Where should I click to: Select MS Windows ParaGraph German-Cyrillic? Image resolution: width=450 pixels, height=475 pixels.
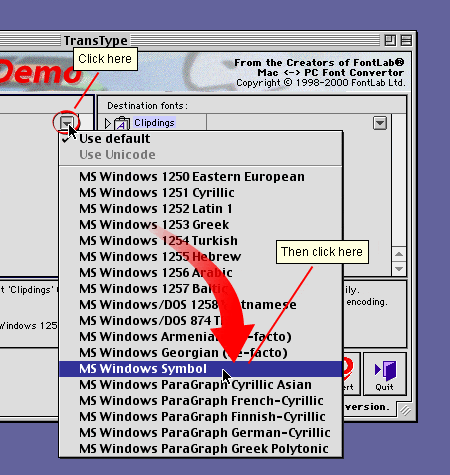coord(201,433)
